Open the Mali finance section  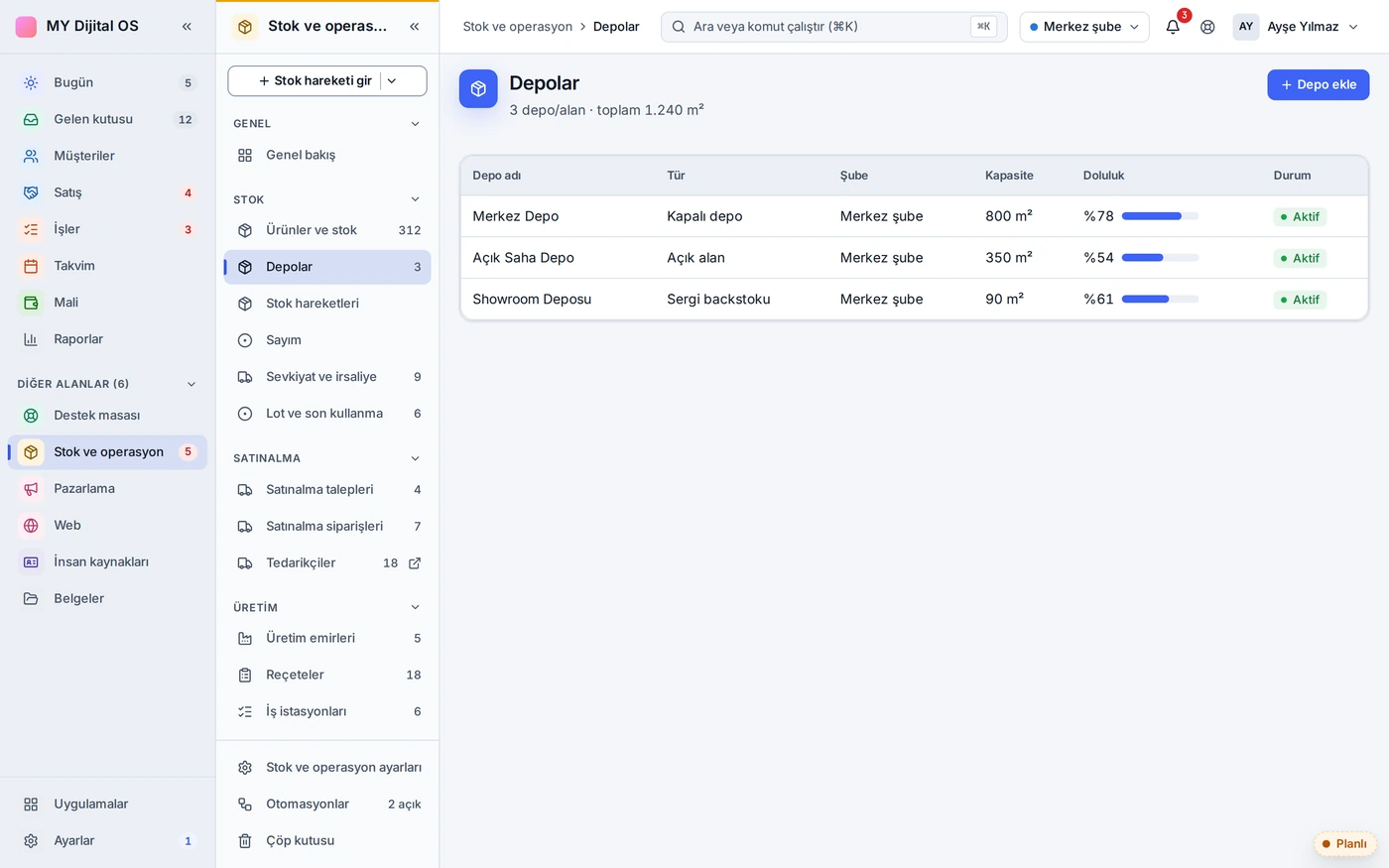coord(107,303)
